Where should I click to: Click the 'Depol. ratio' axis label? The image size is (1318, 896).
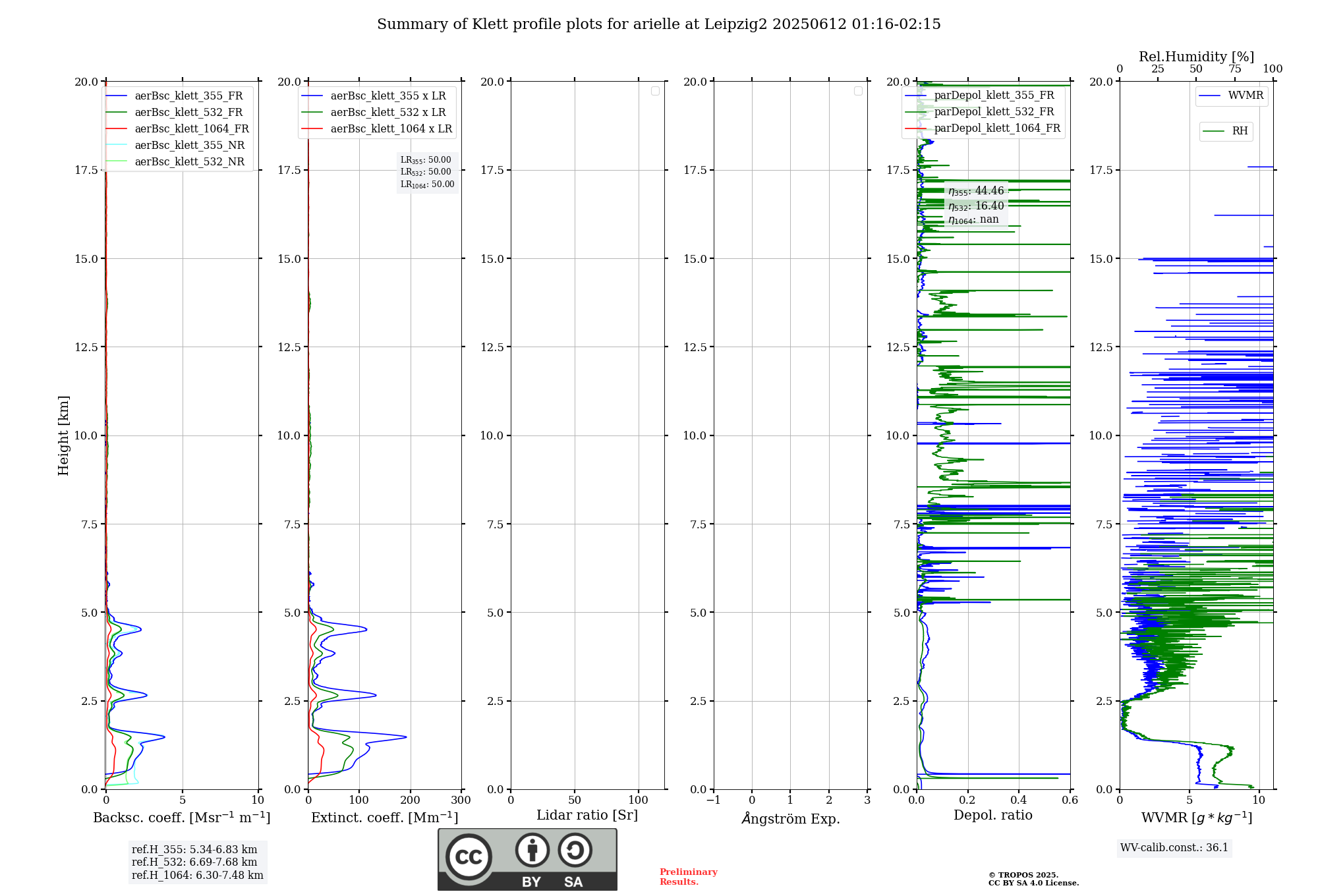pos(993,816)
